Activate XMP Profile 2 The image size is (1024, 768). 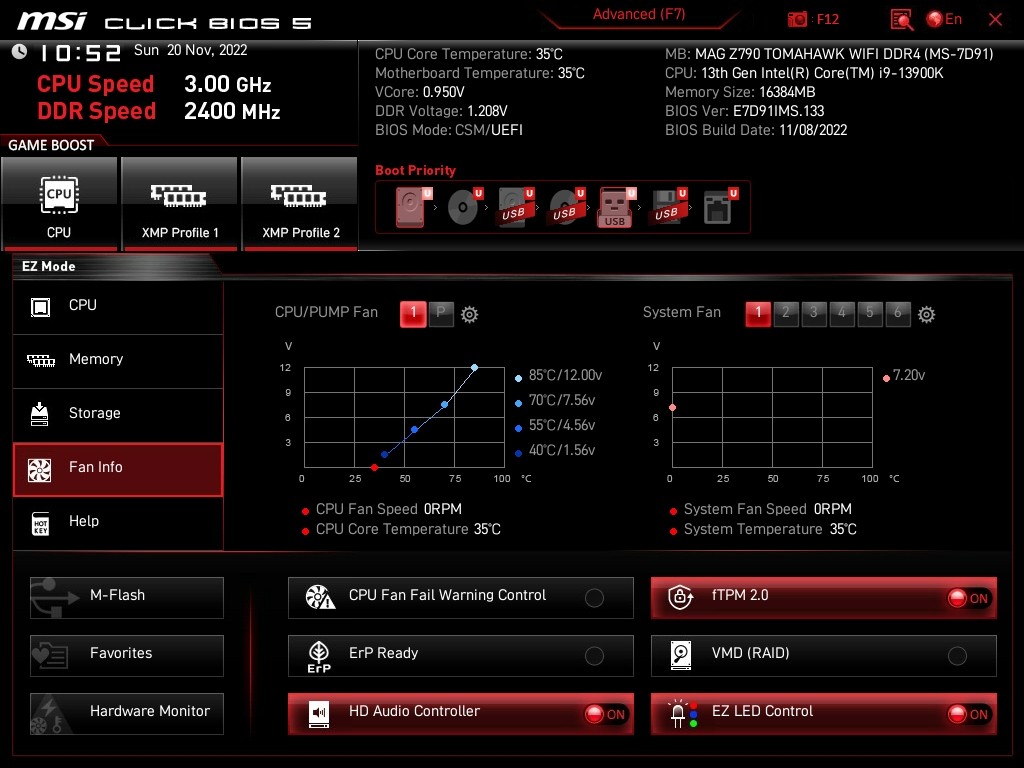[x=300, y=203]
